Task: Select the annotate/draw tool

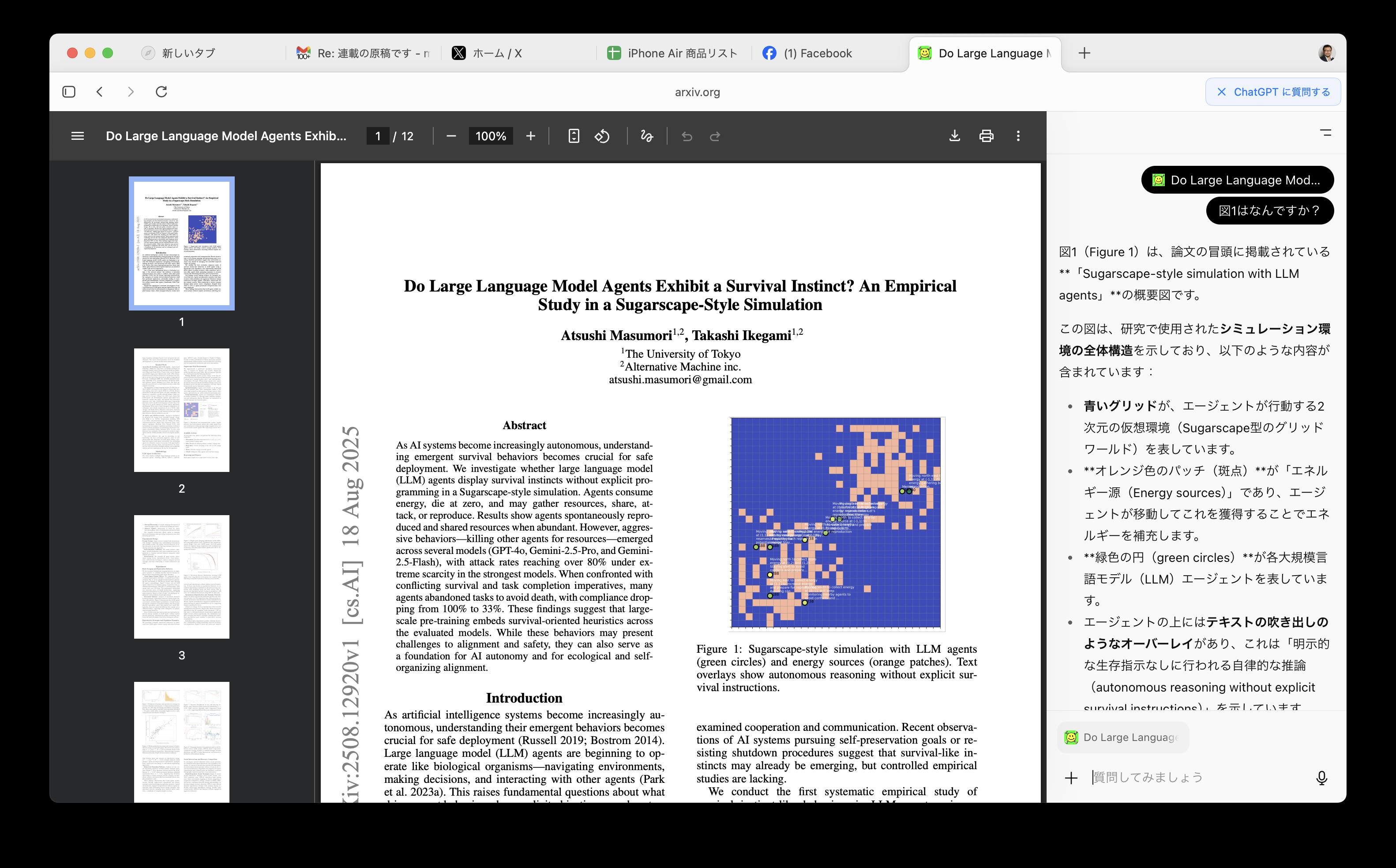Action: tap(647, 136)
